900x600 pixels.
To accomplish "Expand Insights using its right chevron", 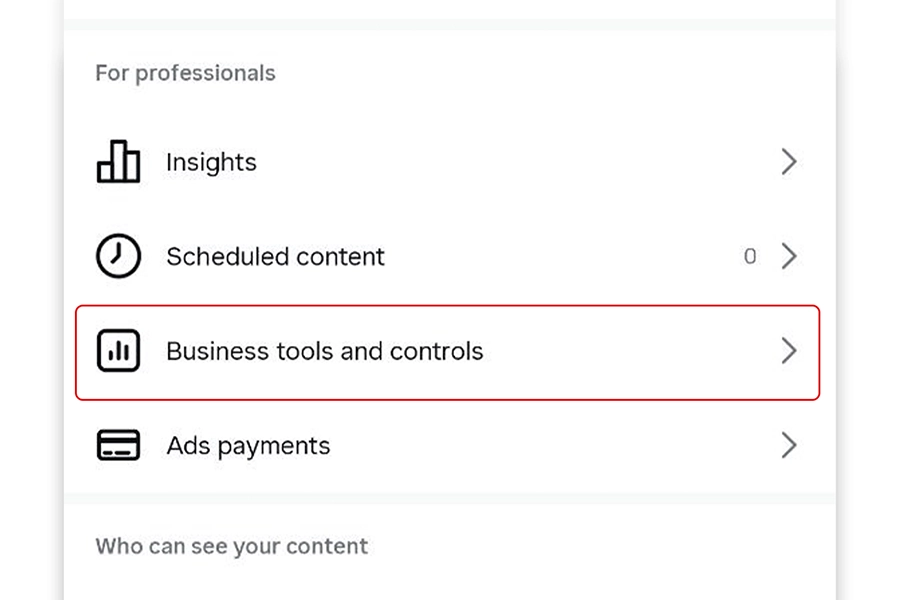I will 789,162.
